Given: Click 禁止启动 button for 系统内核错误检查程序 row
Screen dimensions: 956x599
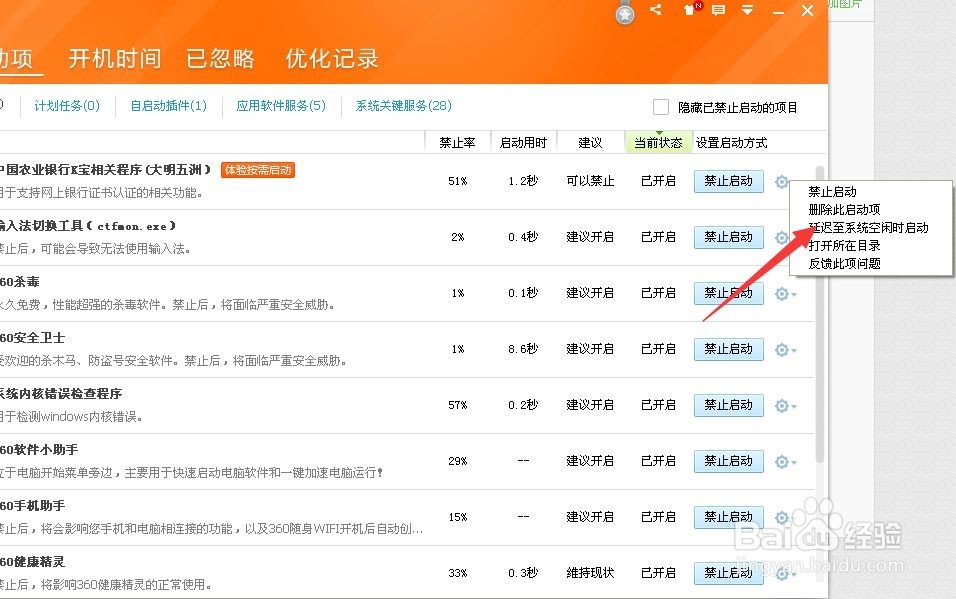Looking at the screenshot, I should [x=729, y=406].
